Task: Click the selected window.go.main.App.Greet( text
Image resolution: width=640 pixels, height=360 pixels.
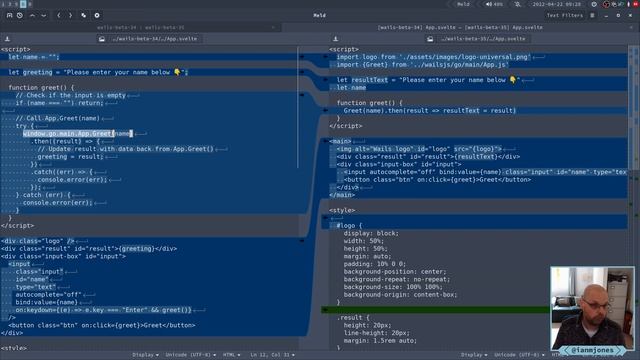Action: point(69,133)
